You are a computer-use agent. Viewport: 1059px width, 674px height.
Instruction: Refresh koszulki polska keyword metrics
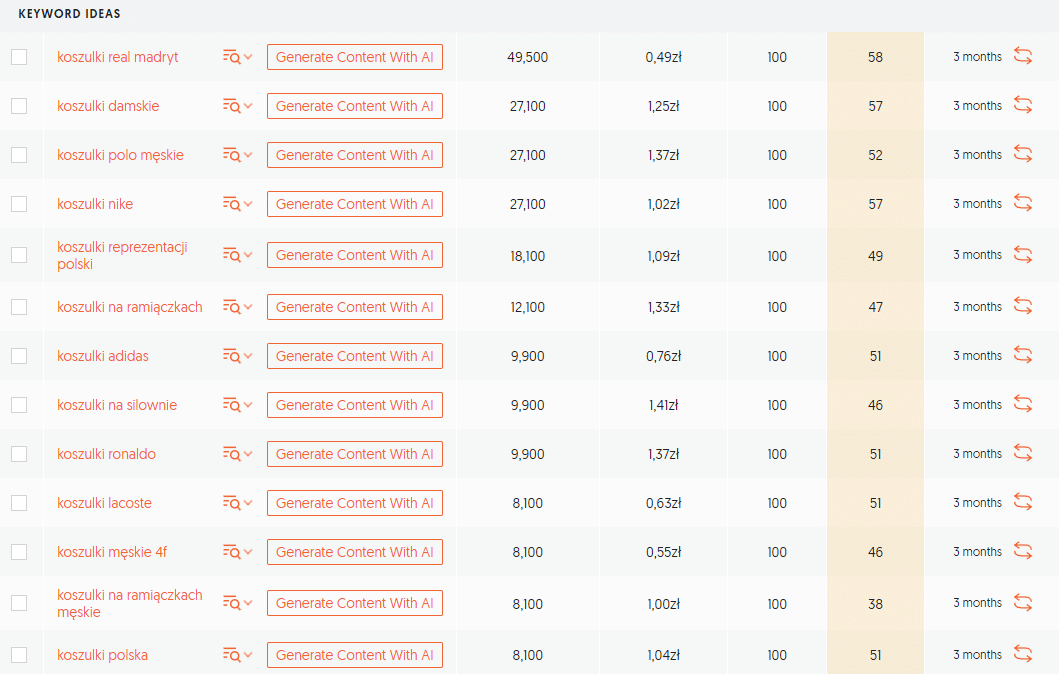pyautogui.click(x=1023, y=654)
